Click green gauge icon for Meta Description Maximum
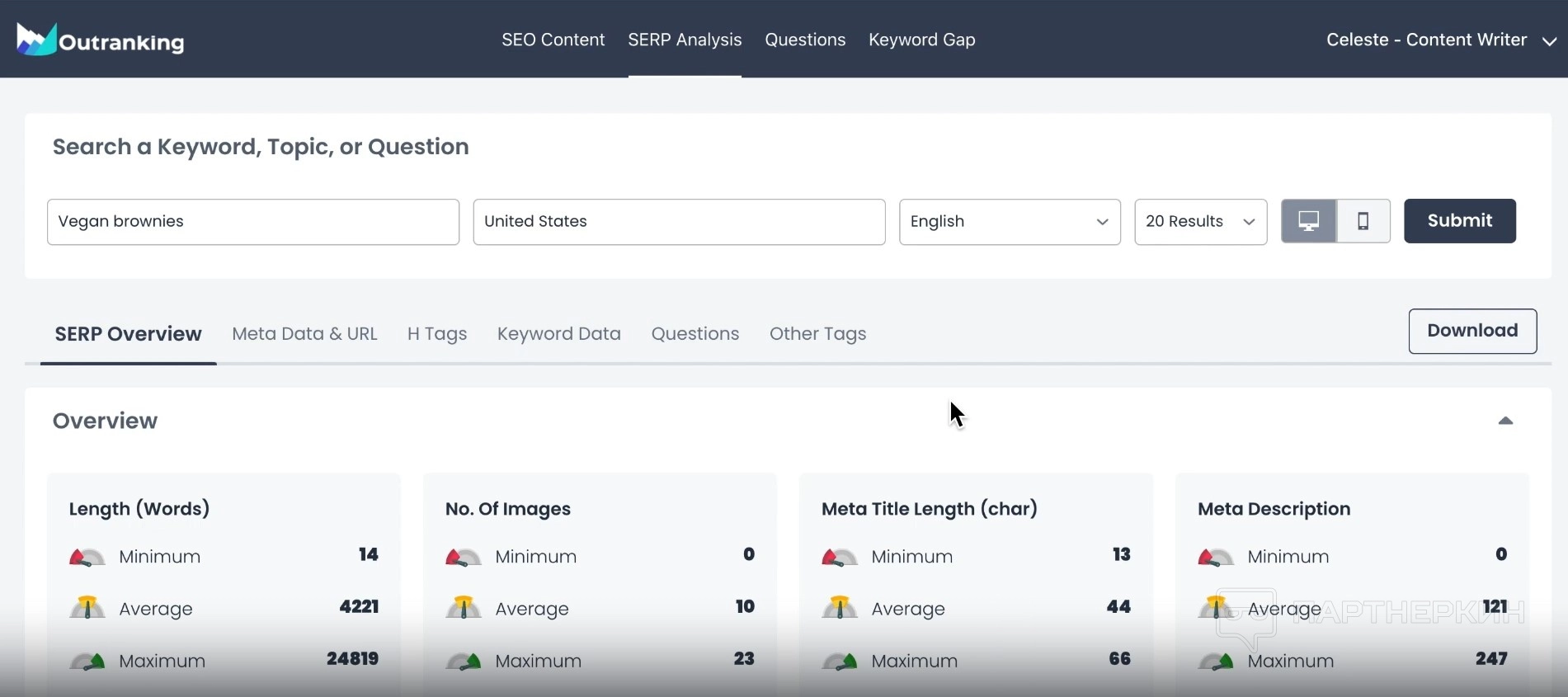This screenshot has width=1568, height=697. click(1215, 661)
